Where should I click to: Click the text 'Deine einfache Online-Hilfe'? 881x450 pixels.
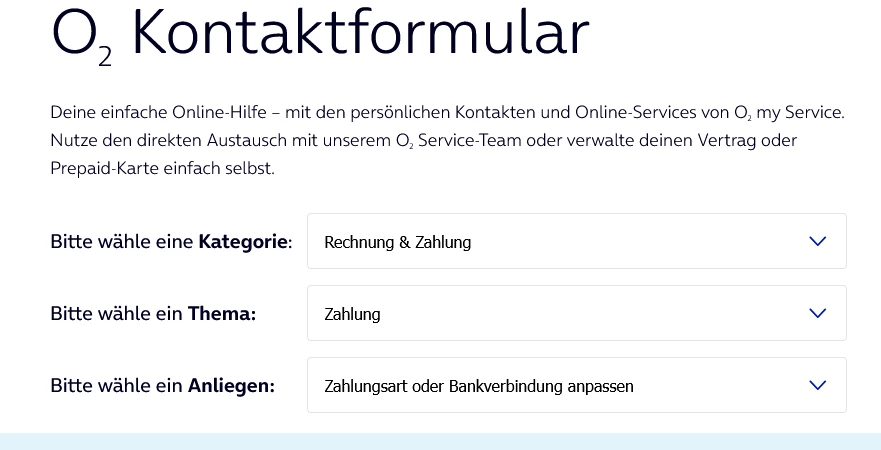coord(158,112)
